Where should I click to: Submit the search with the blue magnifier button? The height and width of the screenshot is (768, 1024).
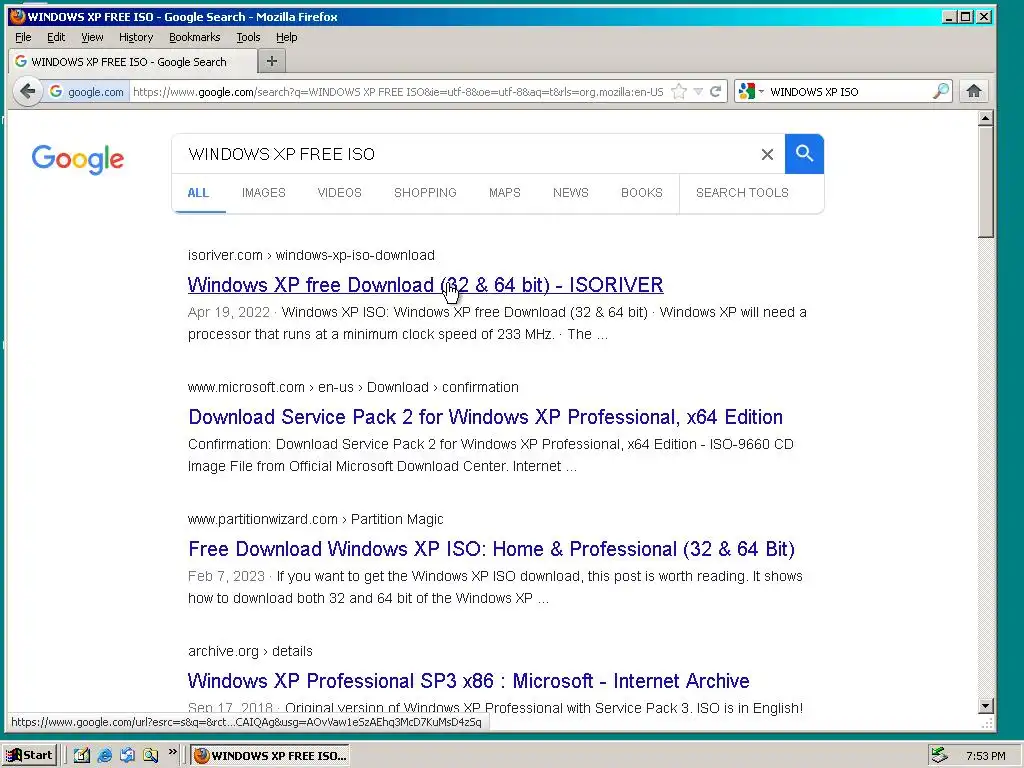coord(804,154)
